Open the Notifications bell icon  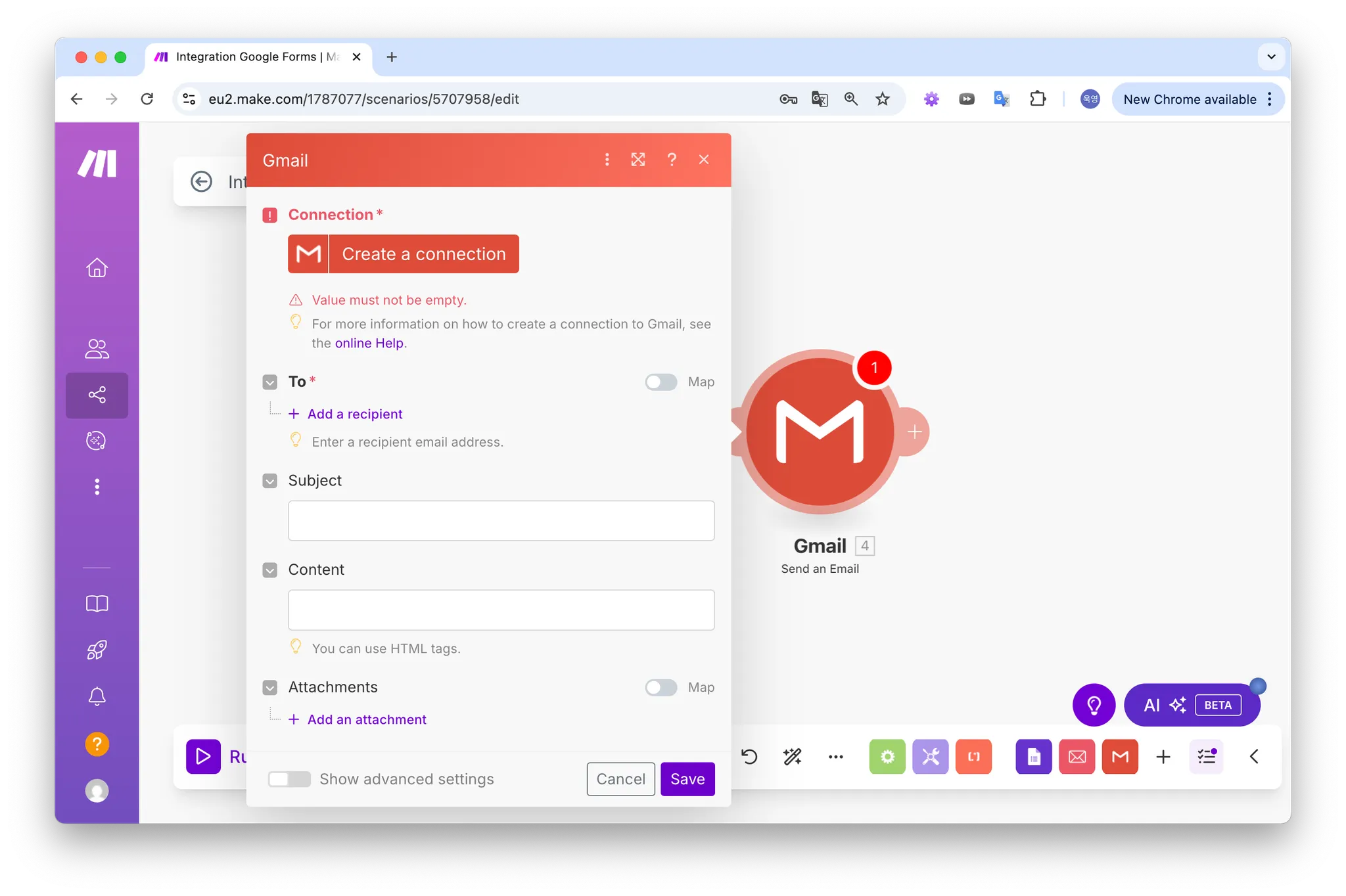point(97,696)
